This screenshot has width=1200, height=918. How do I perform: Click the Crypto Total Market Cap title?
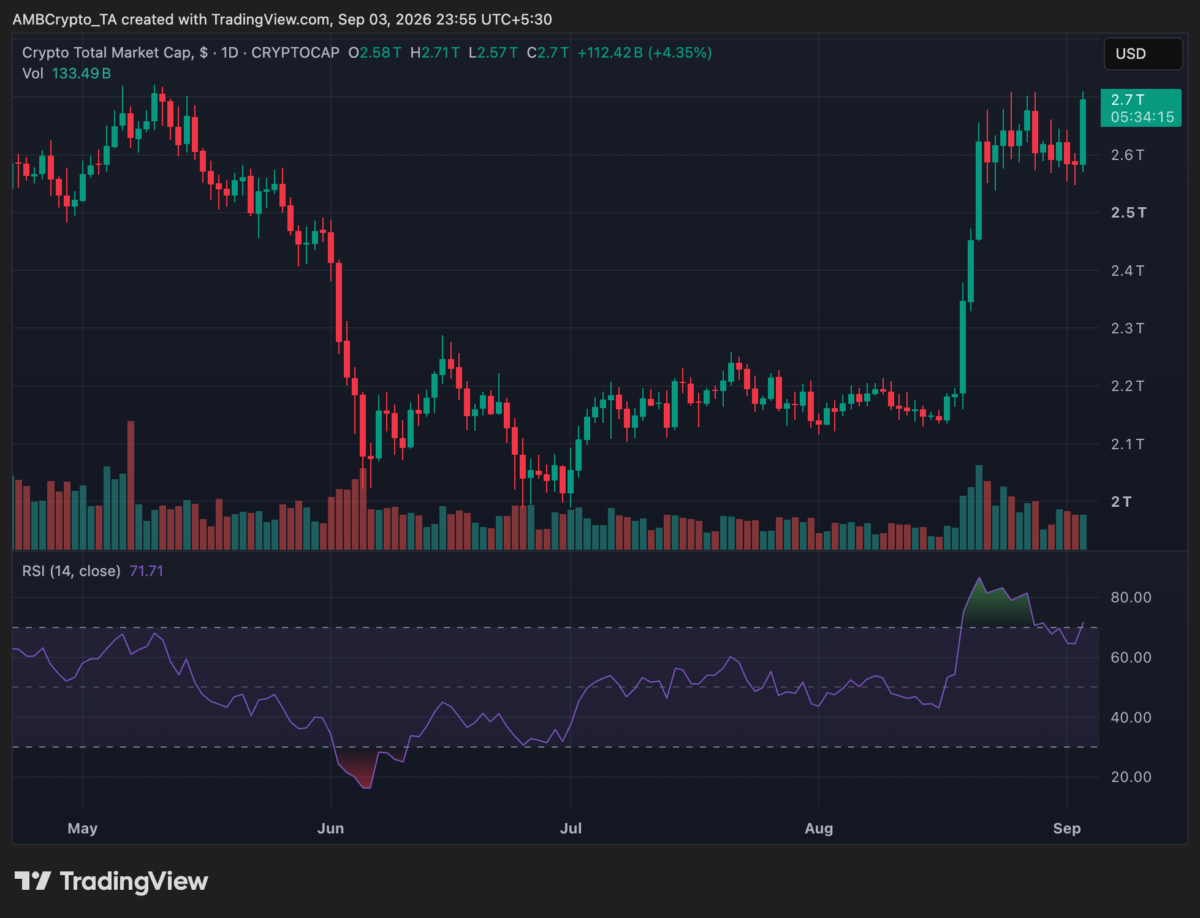pyautogui.click(x=110, y=52)
